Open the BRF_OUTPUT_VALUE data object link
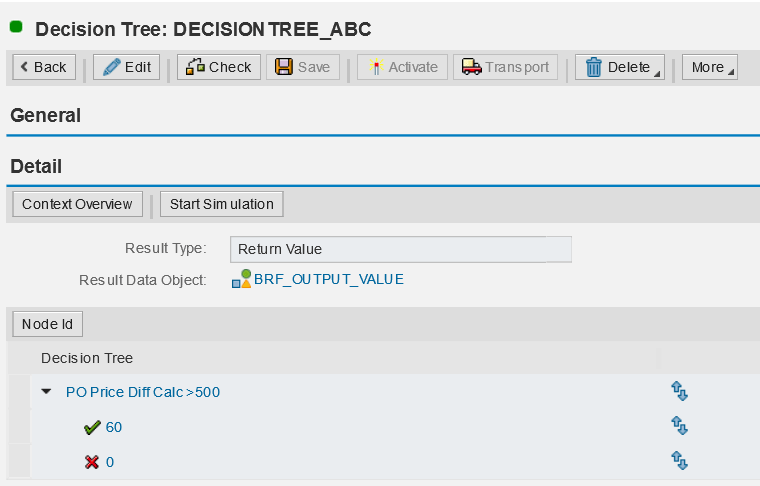Image resolution: width=760 pixels, height=486 pixels. pyautogui.click(x=329, y=279)
